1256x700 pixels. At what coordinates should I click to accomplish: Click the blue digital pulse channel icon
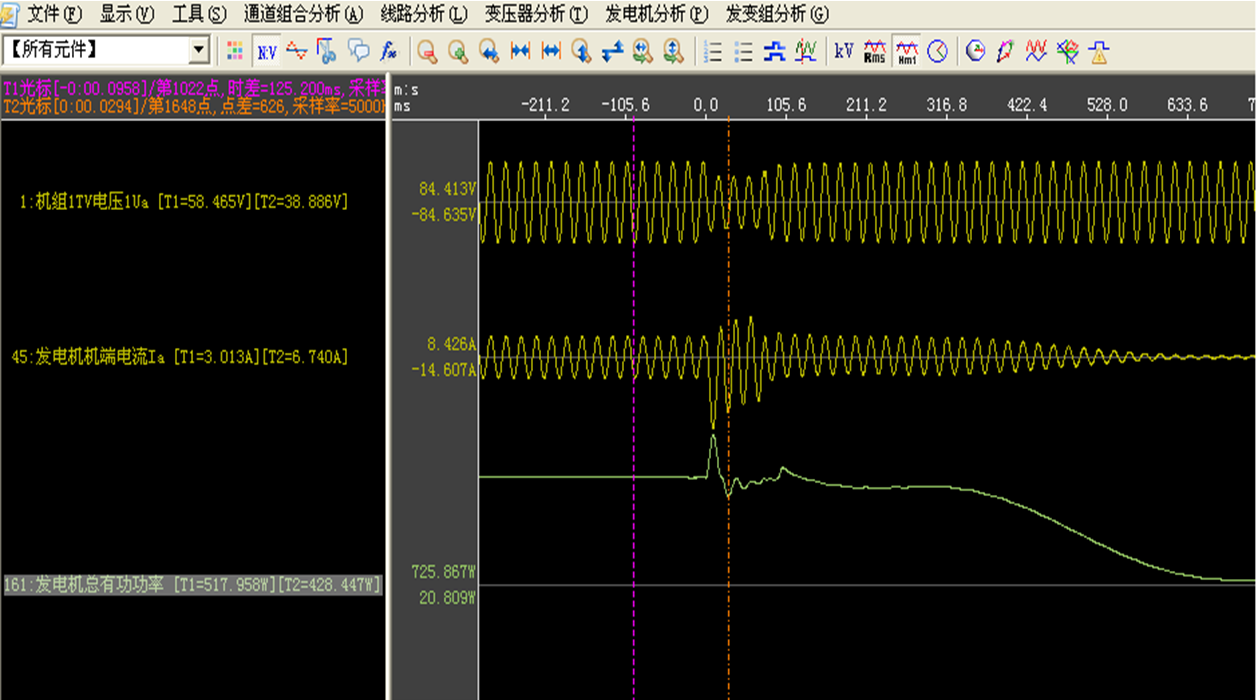(774, 51)
